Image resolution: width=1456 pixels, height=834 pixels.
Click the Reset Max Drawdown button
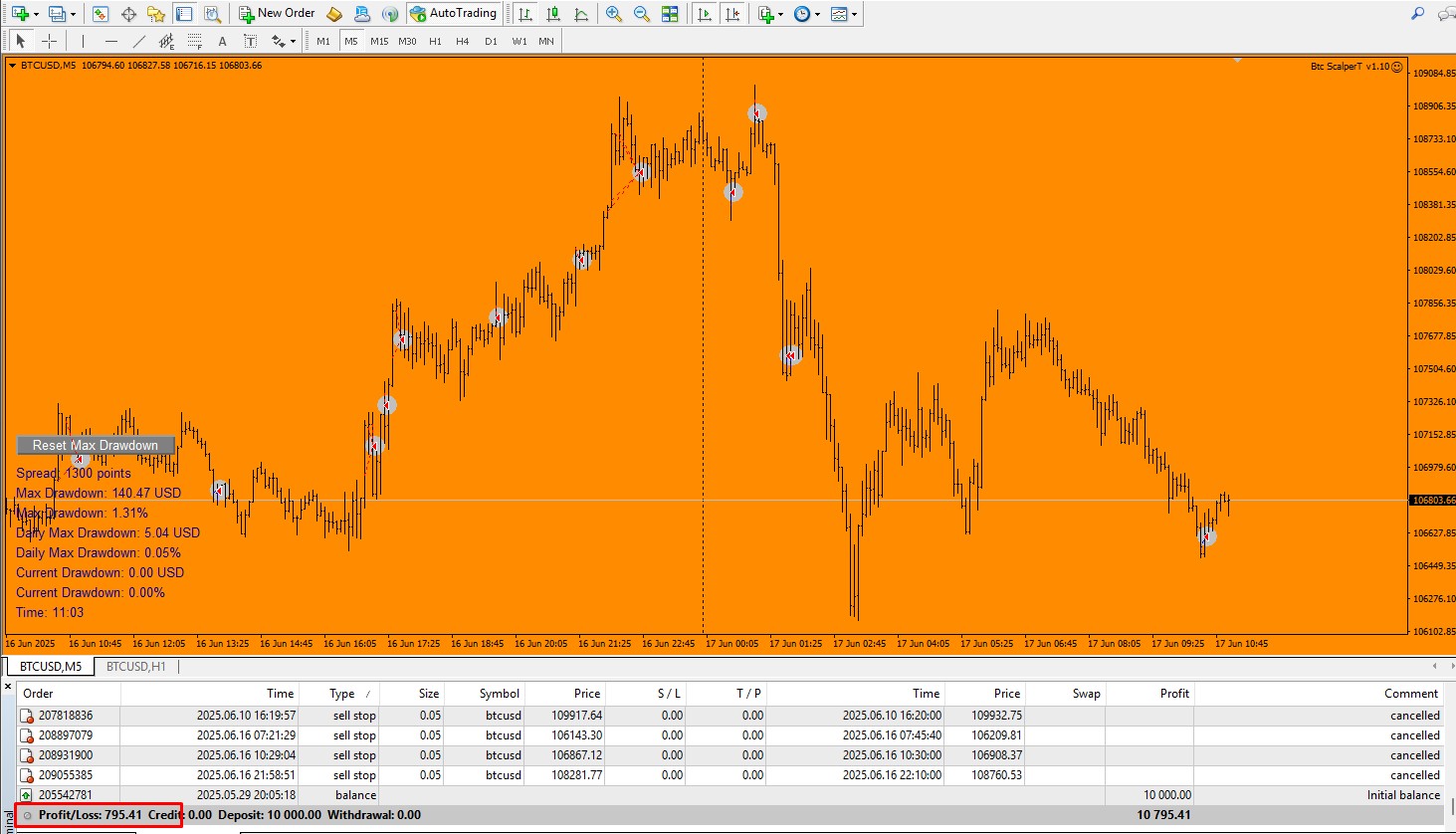coord(96,445)
